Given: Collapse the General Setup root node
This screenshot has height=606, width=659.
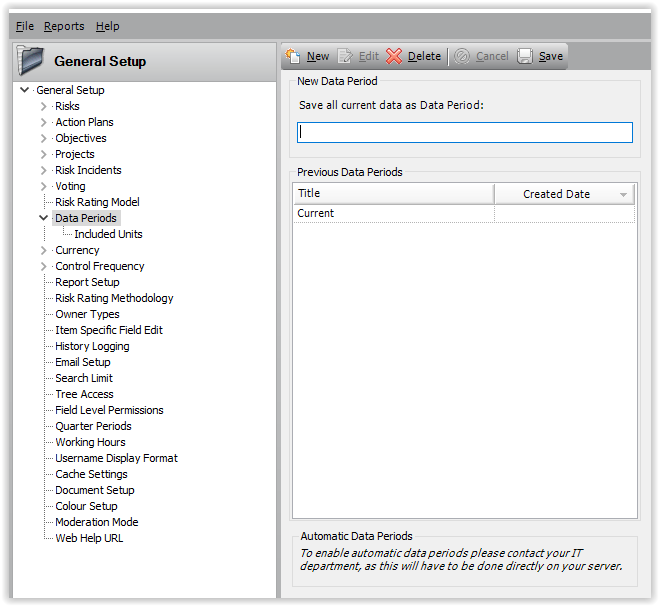Looking at the screenshot, I should click(x=25, y=90).
